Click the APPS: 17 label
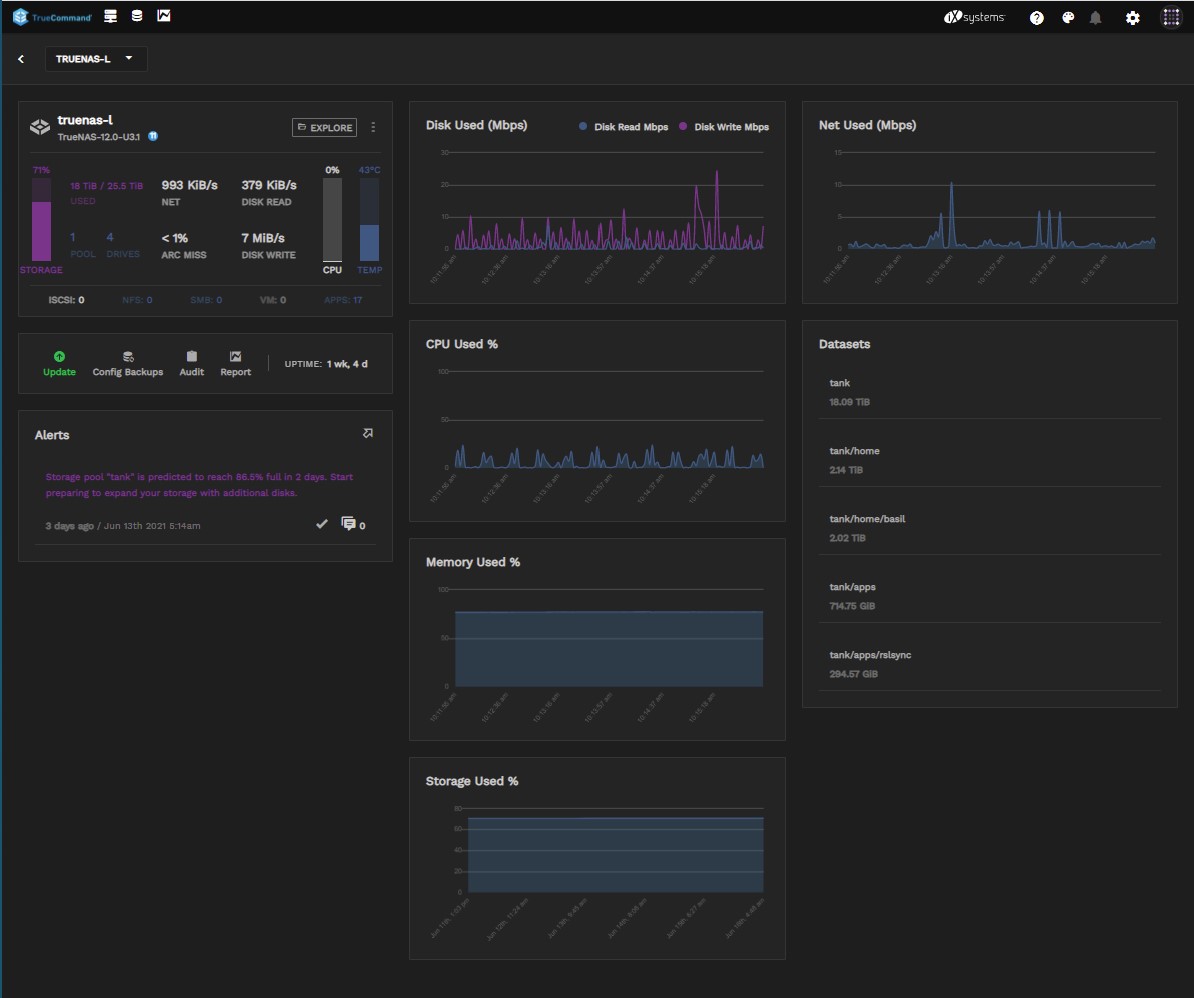Viewport: 1194px width, 998px height. (343, 300)
